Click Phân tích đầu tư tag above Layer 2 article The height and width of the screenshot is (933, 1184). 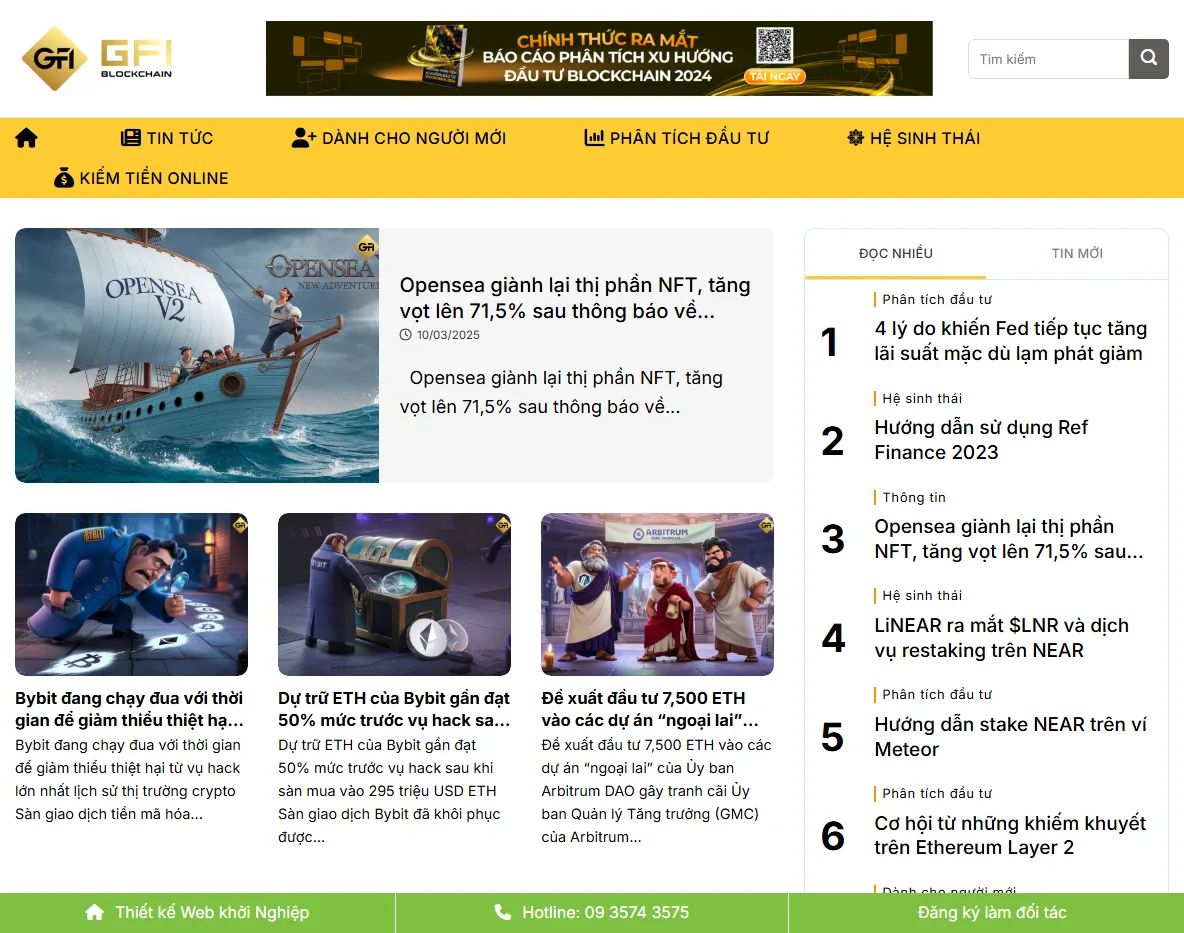pos(937,793)
